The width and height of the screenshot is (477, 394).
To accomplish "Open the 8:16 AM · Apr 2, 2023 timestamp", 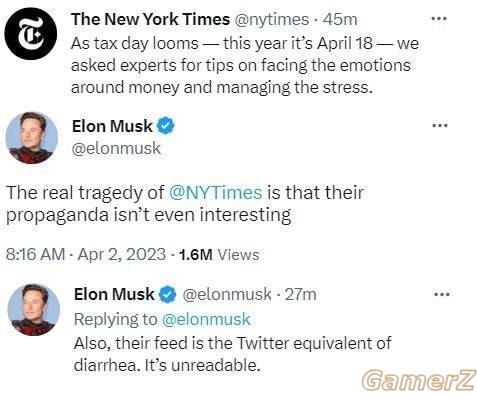I will (x=86, y=254).
